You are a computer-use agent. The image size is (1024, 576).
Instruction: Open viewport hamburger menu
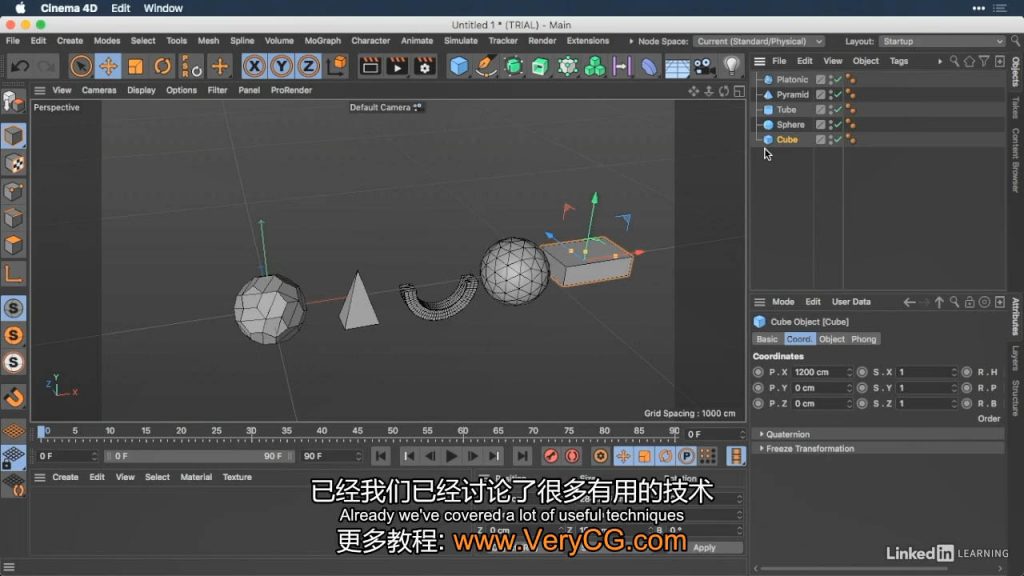pos(40,91)
